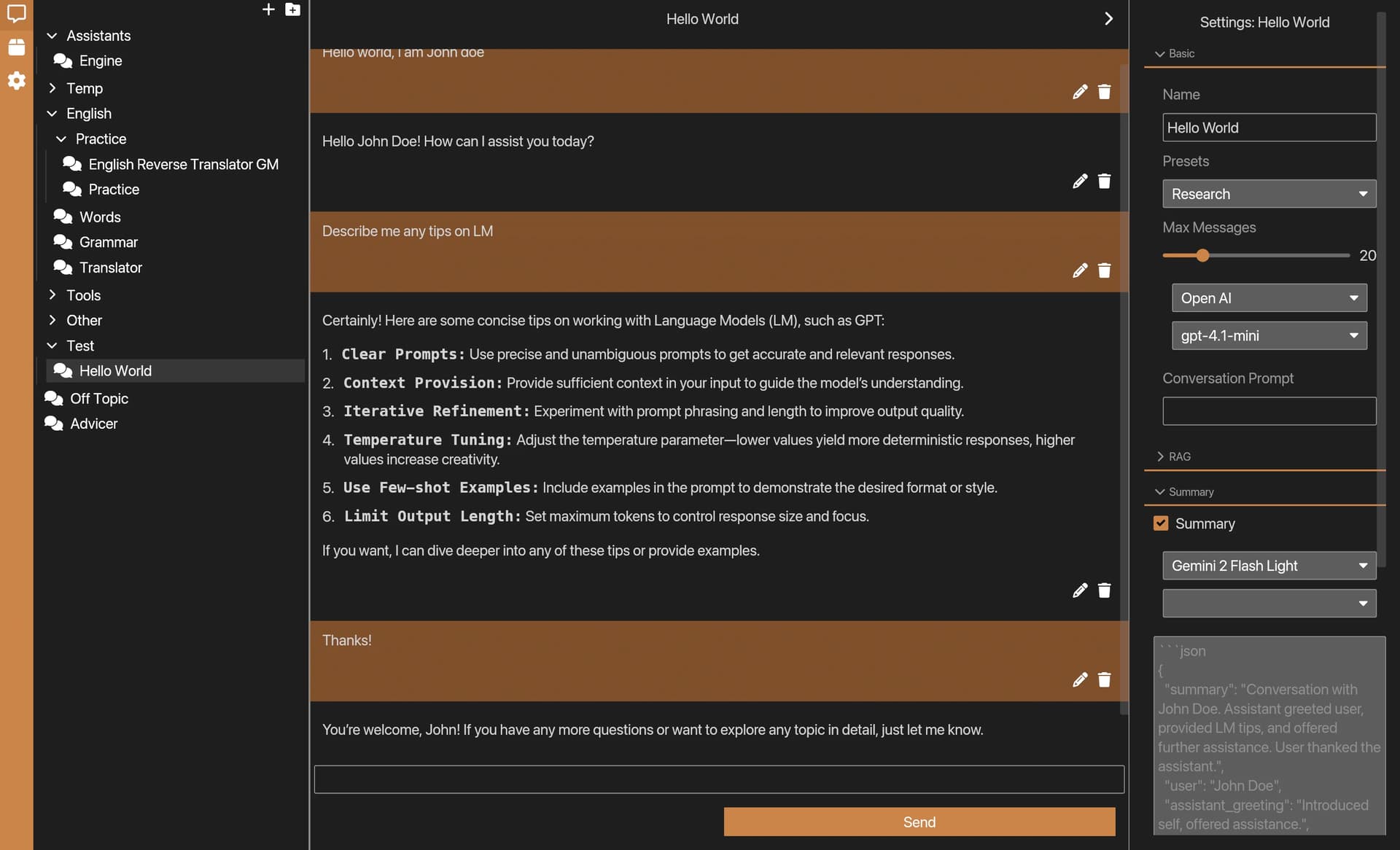The height and width of the screenshot is (850, 1400).
Task: Edit the 'Describe me any tips on LM' message
Action: 1080,270
